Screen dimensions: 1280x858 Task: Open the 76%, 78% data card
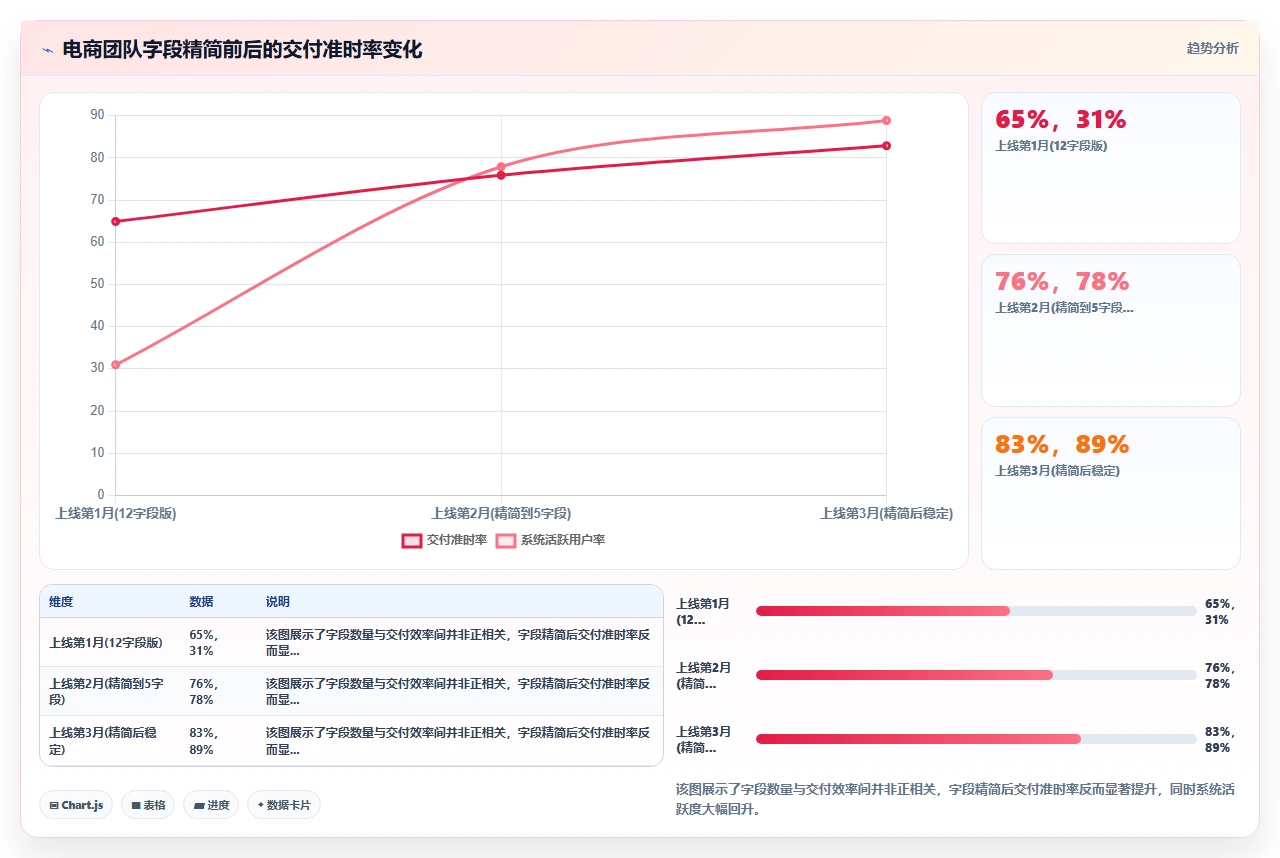click(x=1111, y=331)
